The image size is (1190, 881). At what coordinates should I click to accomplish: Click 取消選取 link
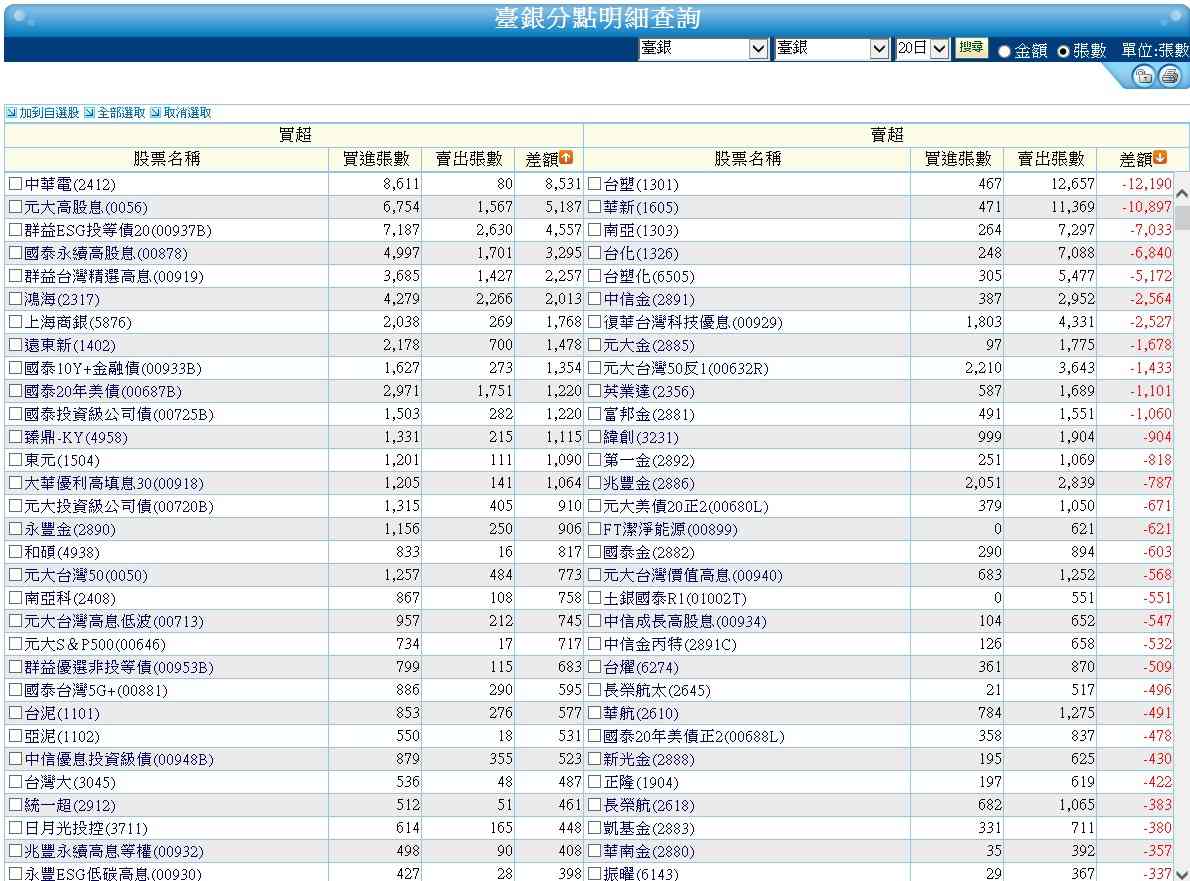click(187, 113)
